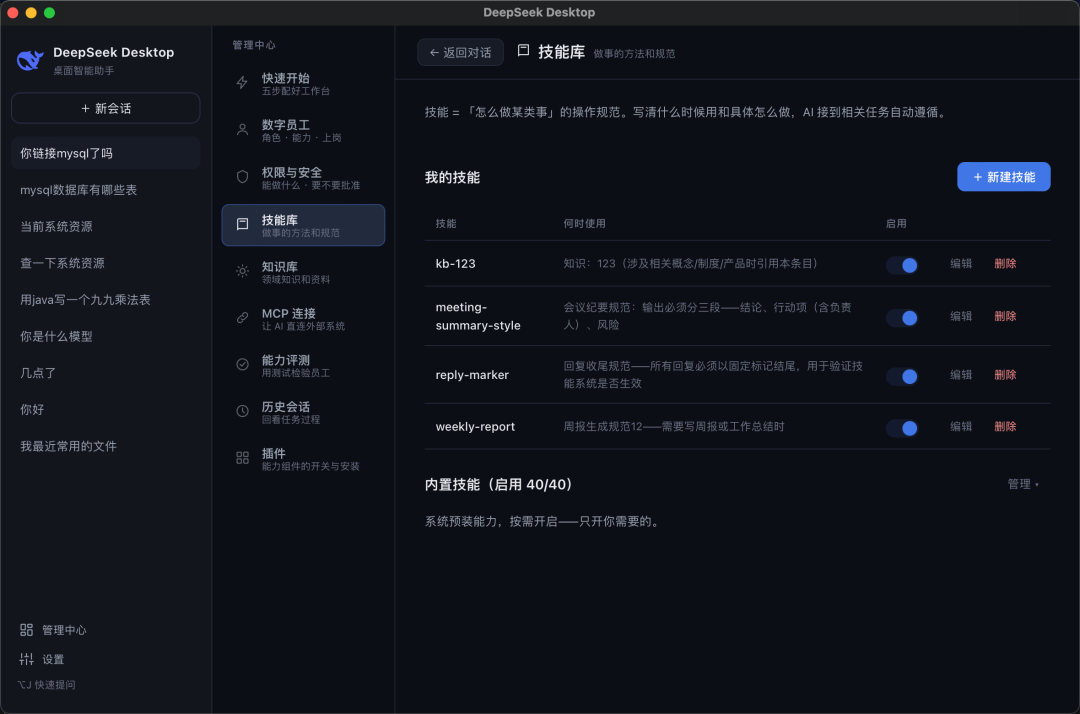Open 快速开始 in the management menu

[303, 83]
